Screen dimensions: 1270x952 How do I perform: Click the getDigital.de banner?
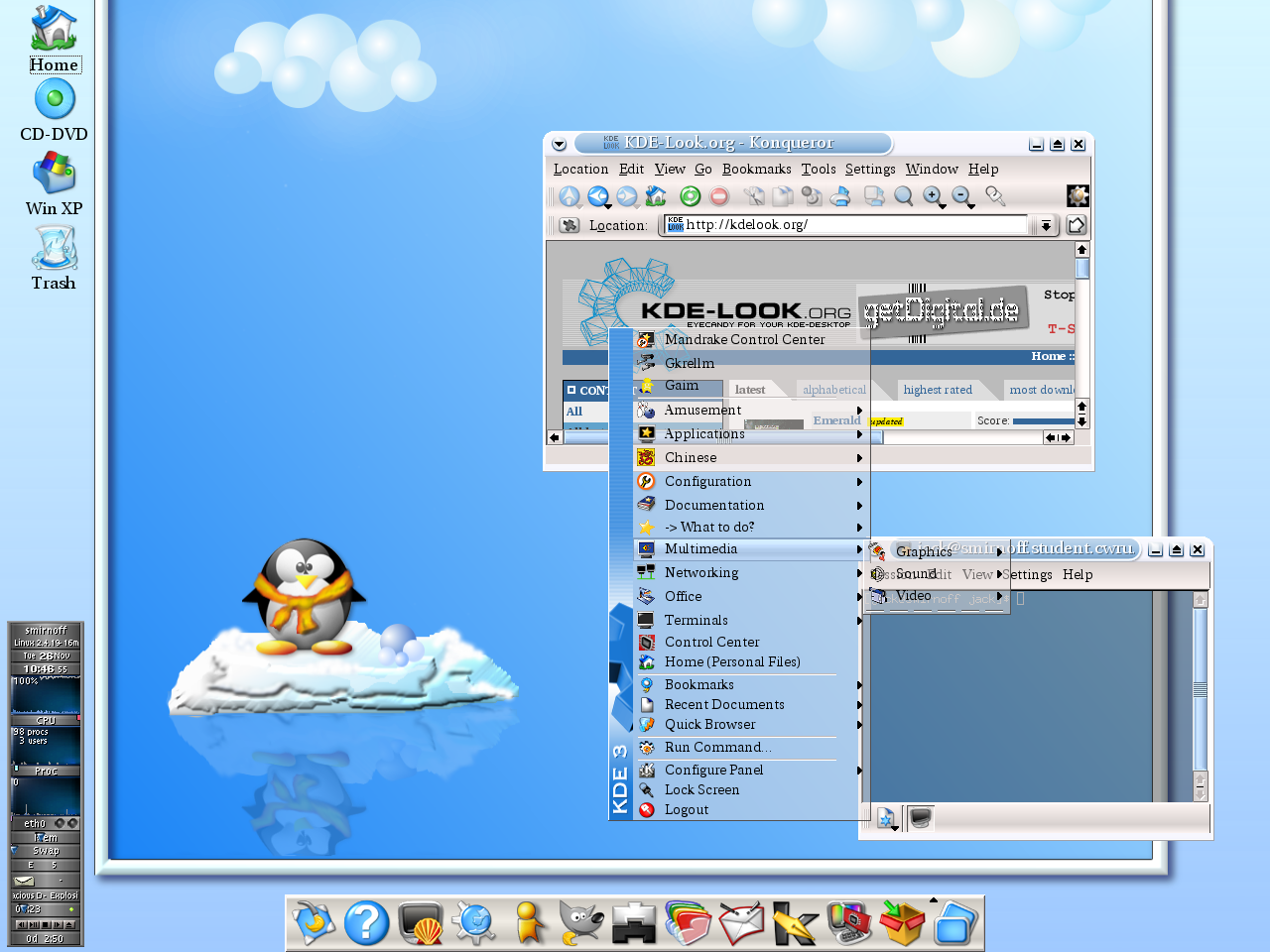[x=942, y=312]
